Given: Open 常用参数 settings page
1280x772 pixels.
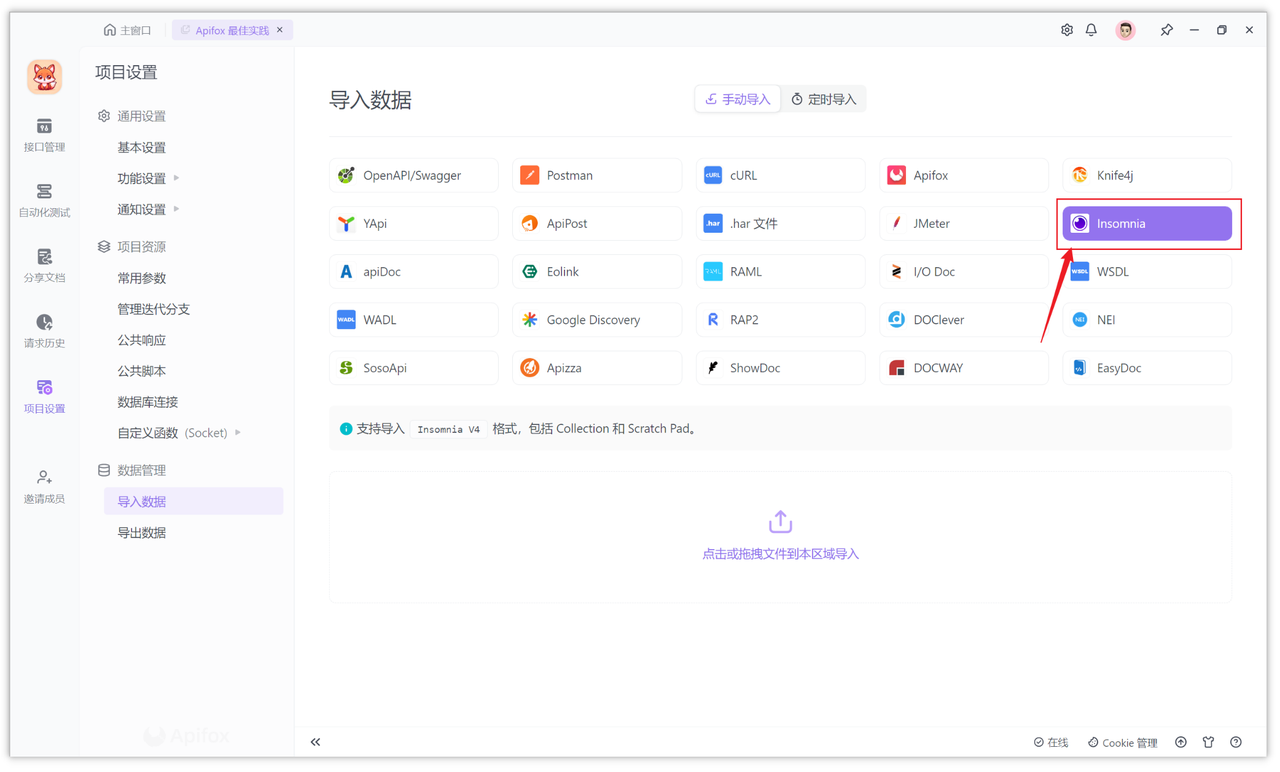Looking at the screenshot, I should tap(142, 278).
